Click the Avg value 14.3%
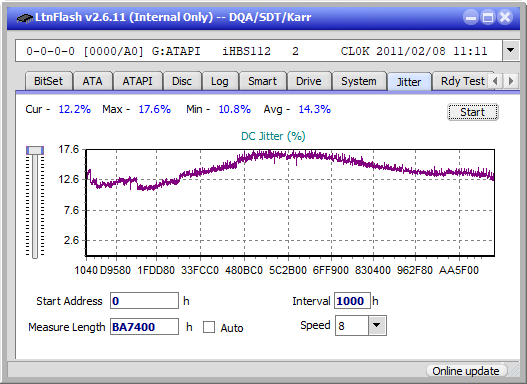Image resolution: width=527 pixels, height=384 pixels. click(315, 109)
